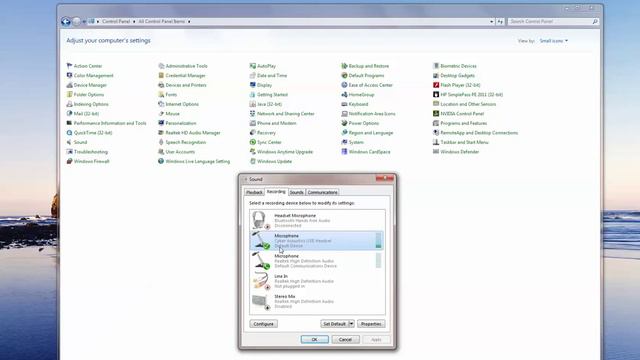
Task: Open the AutoPlay icon
Action: (x=253, y=66)
